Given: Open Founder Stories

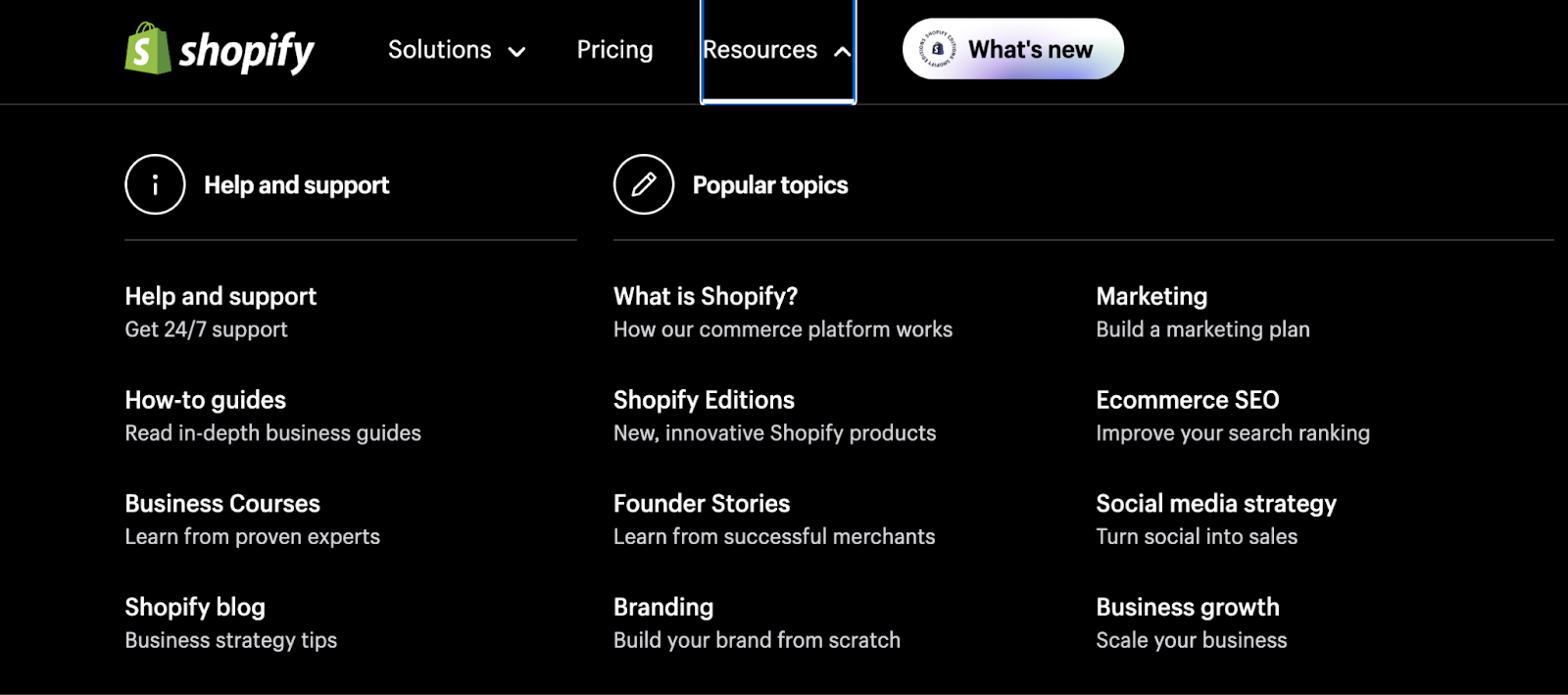Looking at the screenshot, I should coord(702,504).
